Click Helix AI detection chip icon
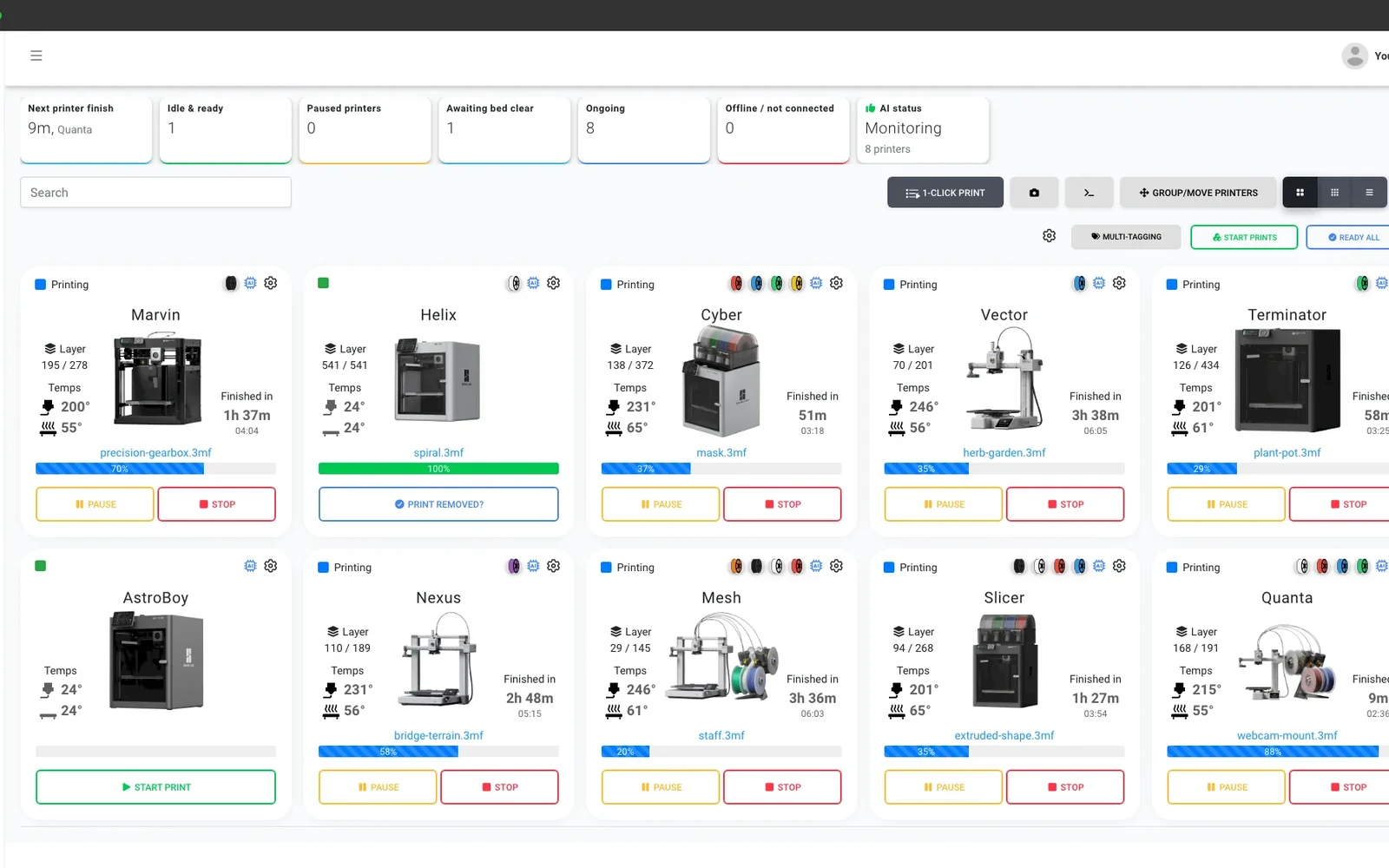1389x868 pixels. 533,283
